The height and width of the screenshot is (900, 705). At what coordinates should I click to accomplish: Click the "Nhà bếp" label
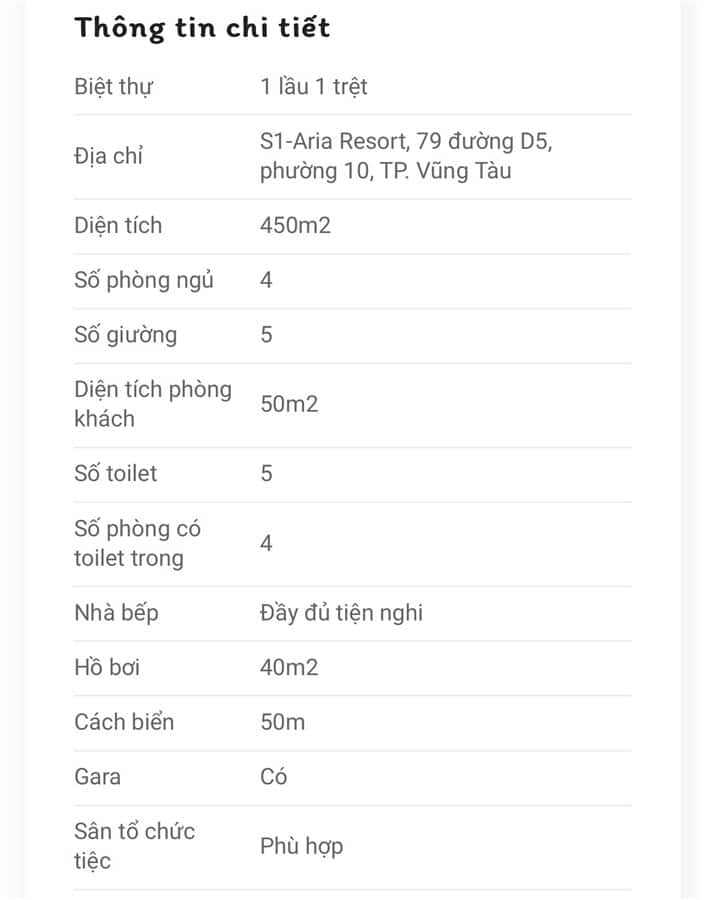pos(116,612)
